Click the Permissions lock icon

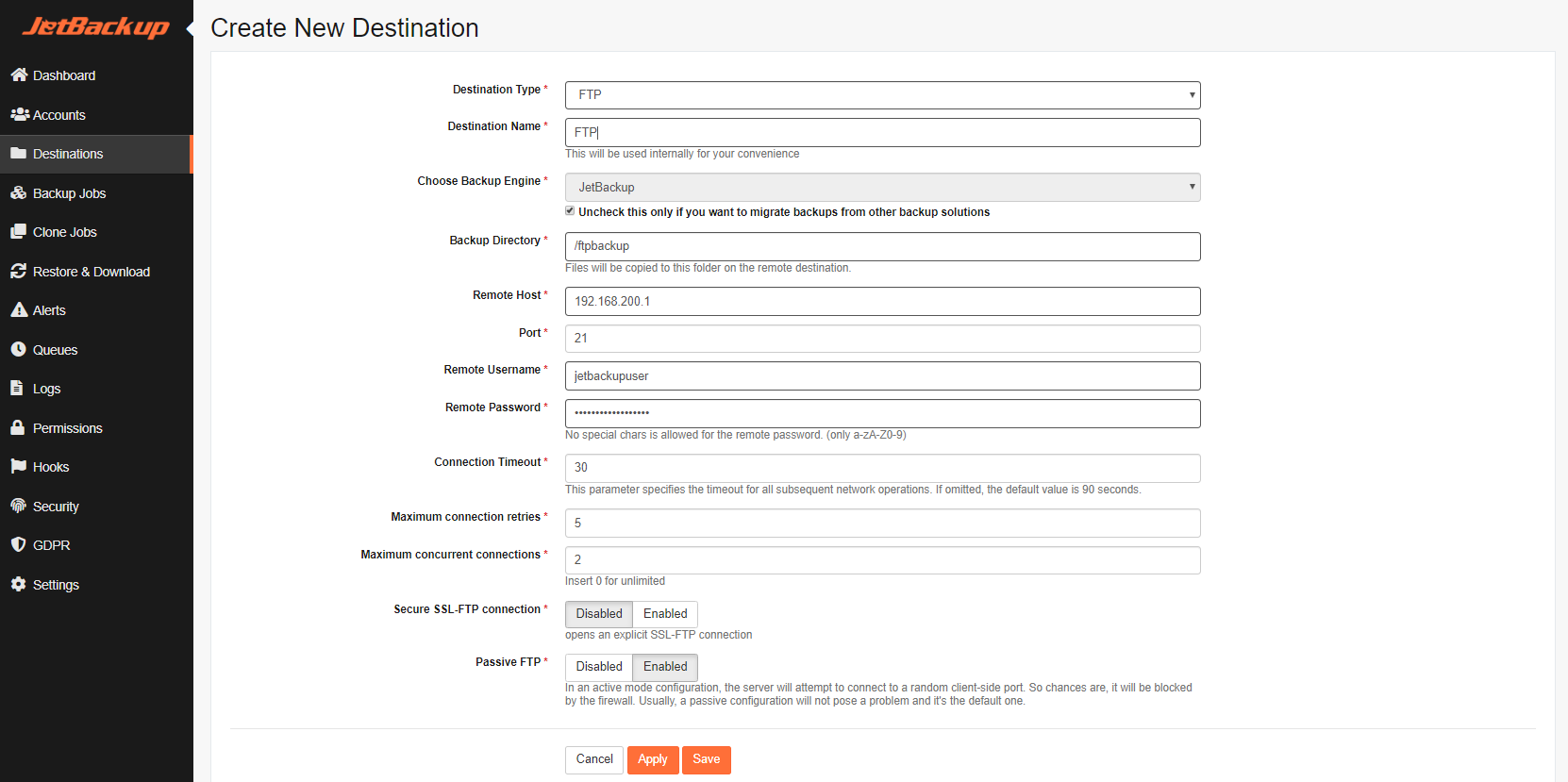(17, 427)
